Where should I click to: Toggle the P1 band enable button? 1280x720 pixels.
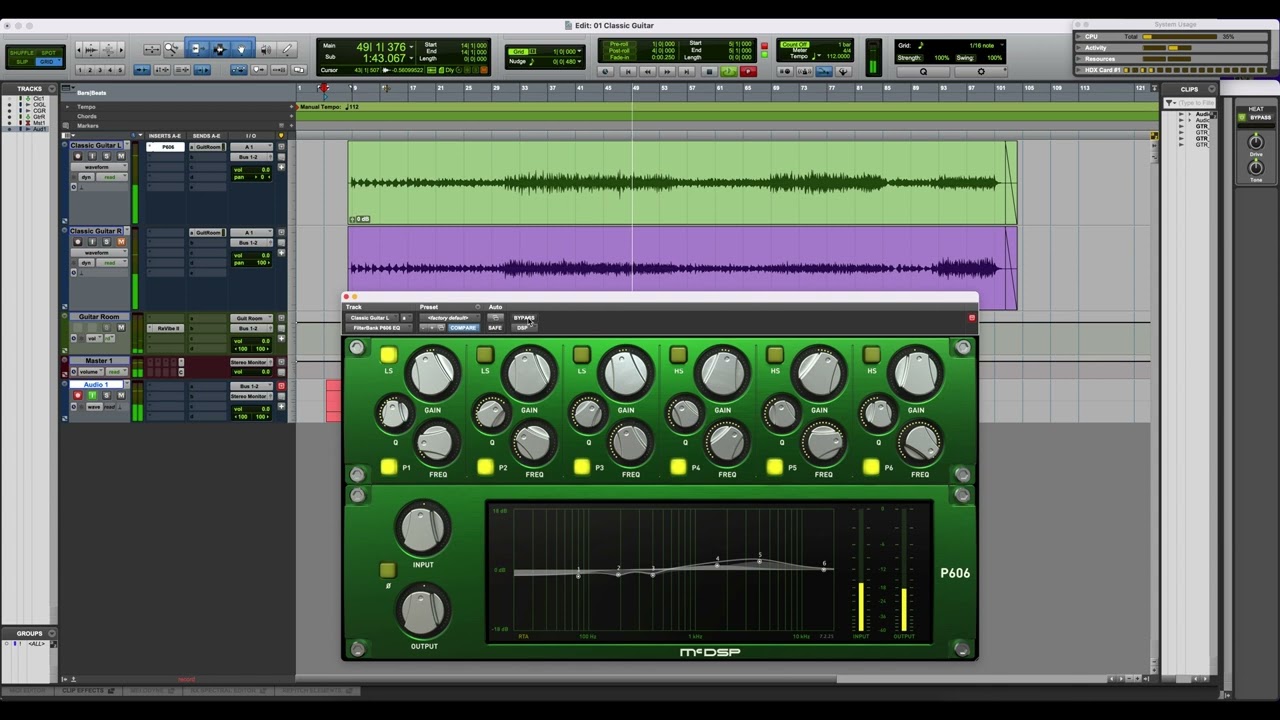388,467
